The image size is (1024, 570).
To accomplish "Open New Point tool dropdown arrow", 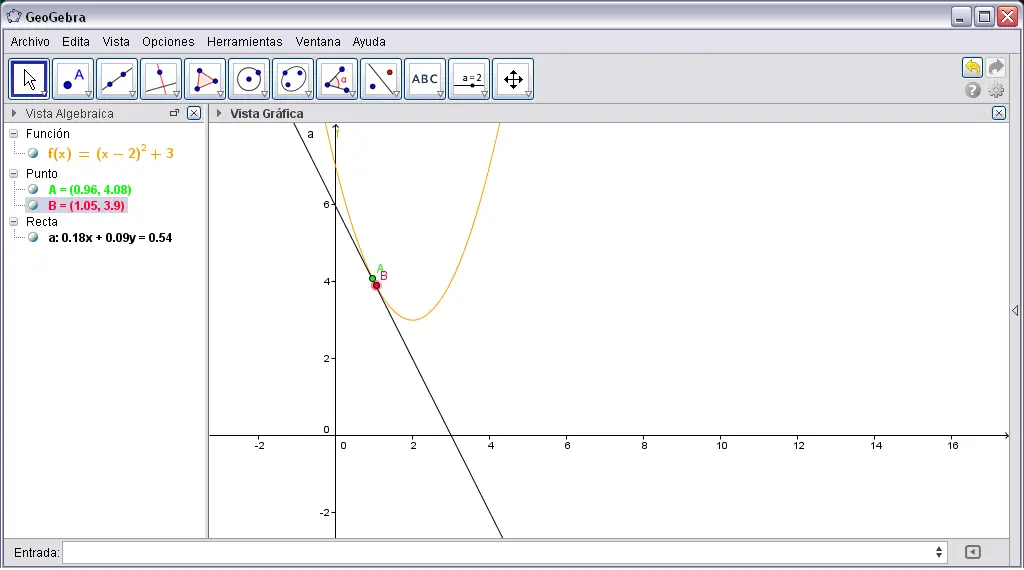I will click(88, 95).
